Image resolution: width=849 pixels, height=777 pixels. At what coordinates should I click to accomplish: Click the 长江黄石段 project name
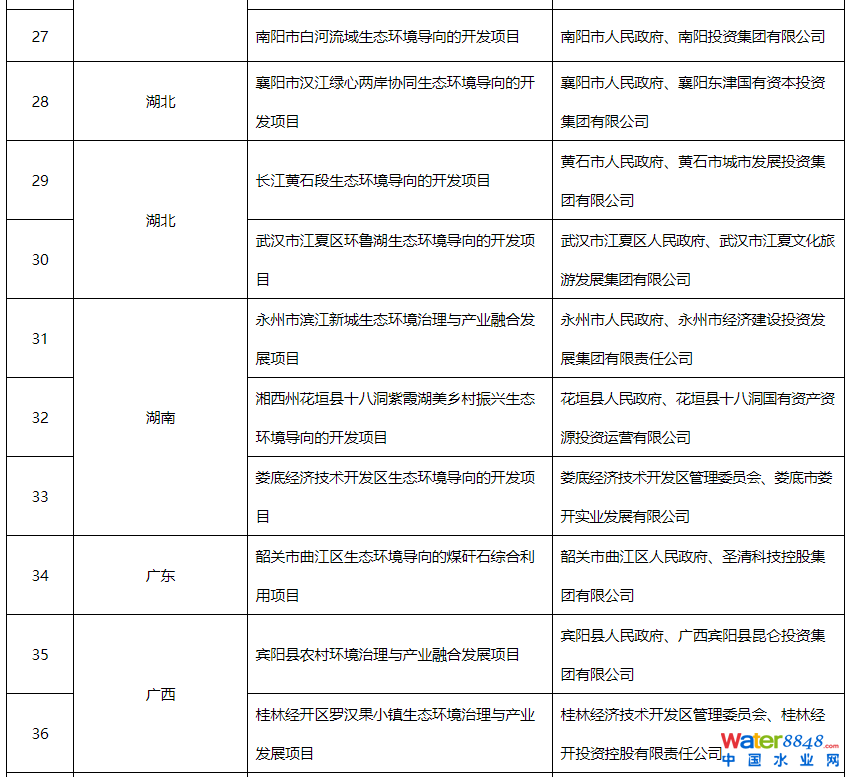point(373,181)
